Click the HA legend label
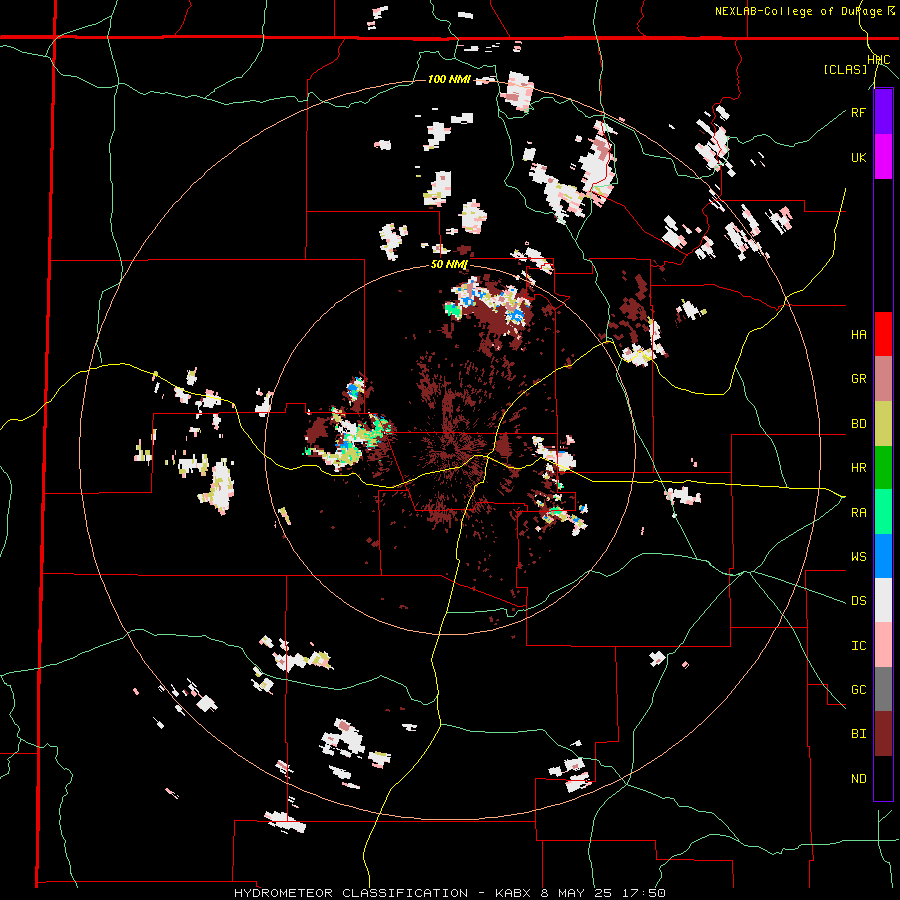The width and height of the screenshot is (900, 900). [x=858, y=335]
